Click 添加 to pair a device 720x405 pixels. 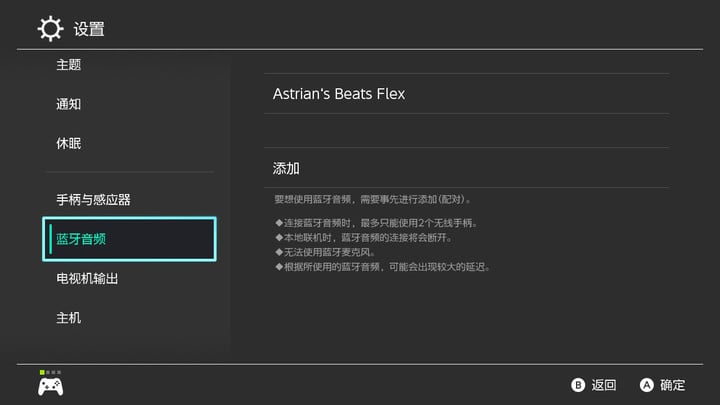467,168
